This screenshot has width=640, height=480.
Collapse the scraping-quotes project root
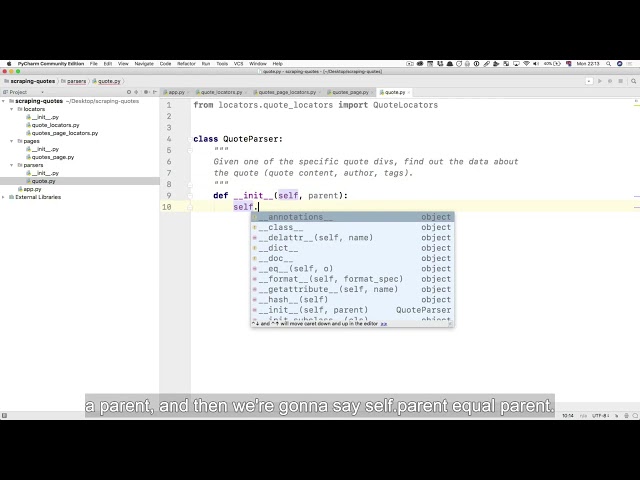pyautogui.click(x=4, y=101)
